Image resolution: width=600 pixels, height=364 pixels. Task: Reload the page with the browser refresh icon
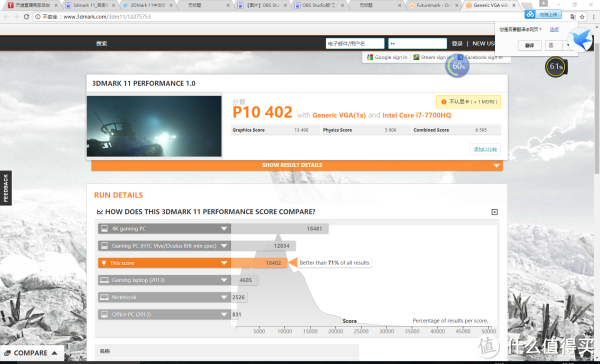click(26, 17)
